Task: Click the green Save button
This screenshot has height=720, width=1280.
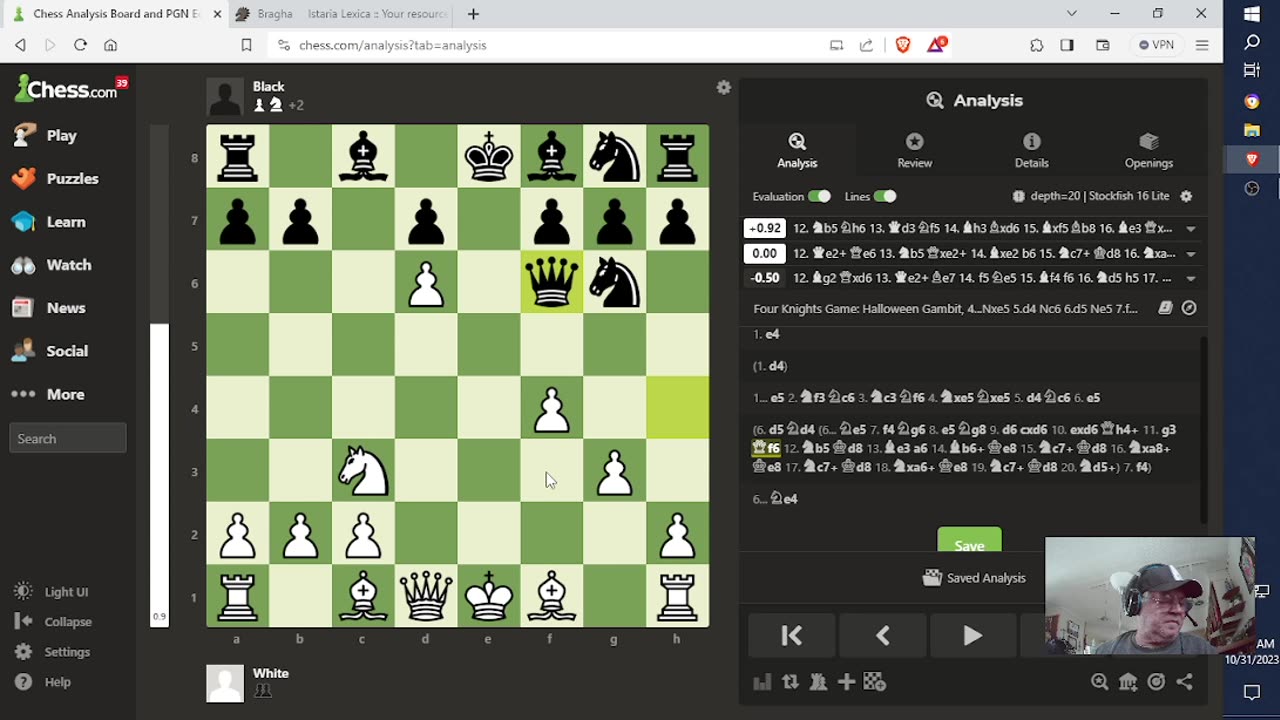Action: 969,541
